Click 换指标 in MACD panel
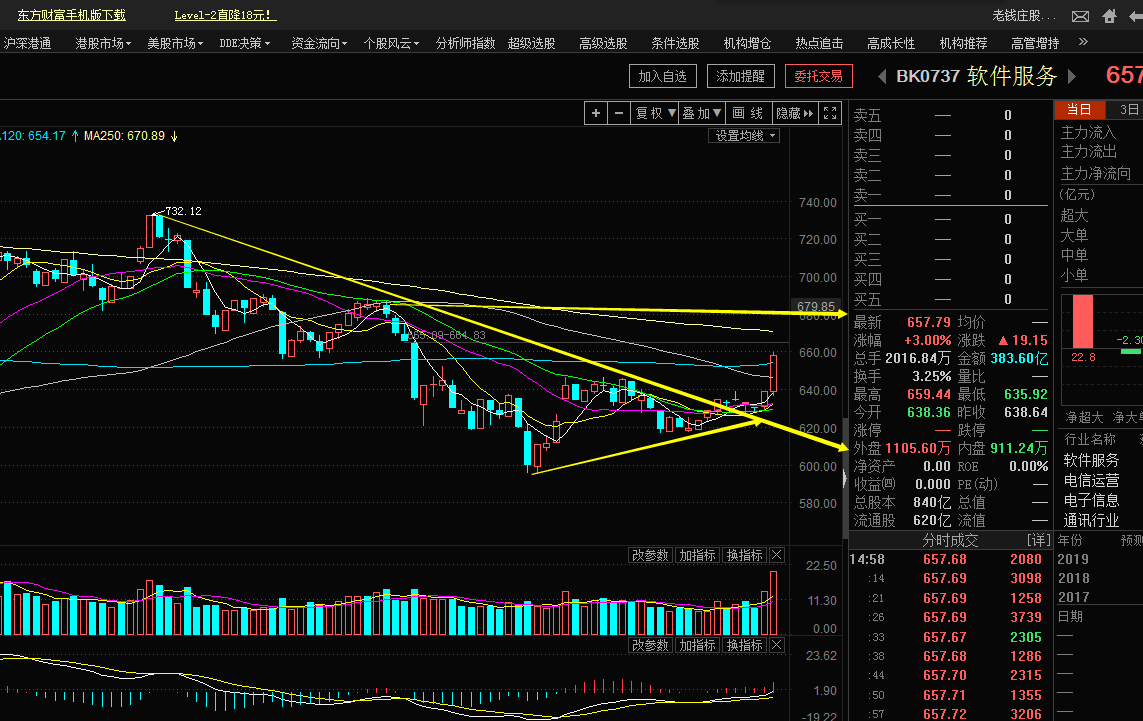This screenshot has width=1143, height=721. tap(745, 645)
